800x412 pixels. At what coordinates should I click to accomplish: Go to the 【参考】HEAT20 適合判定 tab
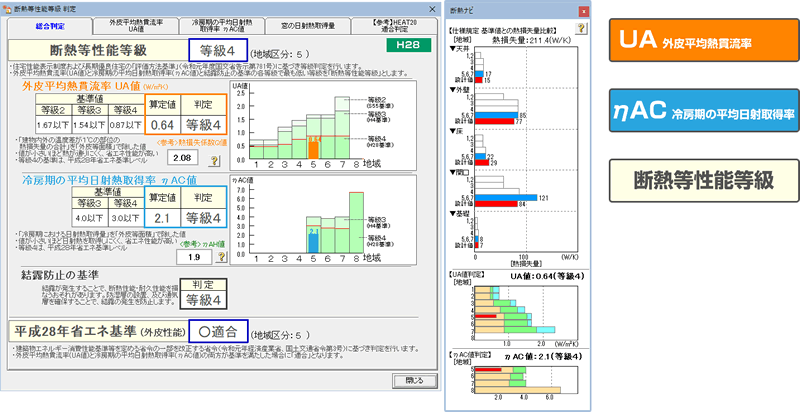[394, 26]
